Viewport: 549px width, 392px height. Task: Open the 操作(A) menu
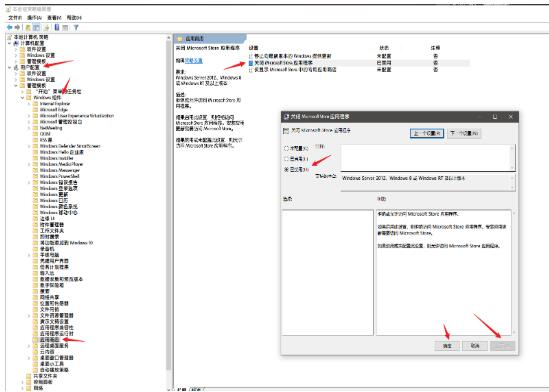click(x=35, y=18)
